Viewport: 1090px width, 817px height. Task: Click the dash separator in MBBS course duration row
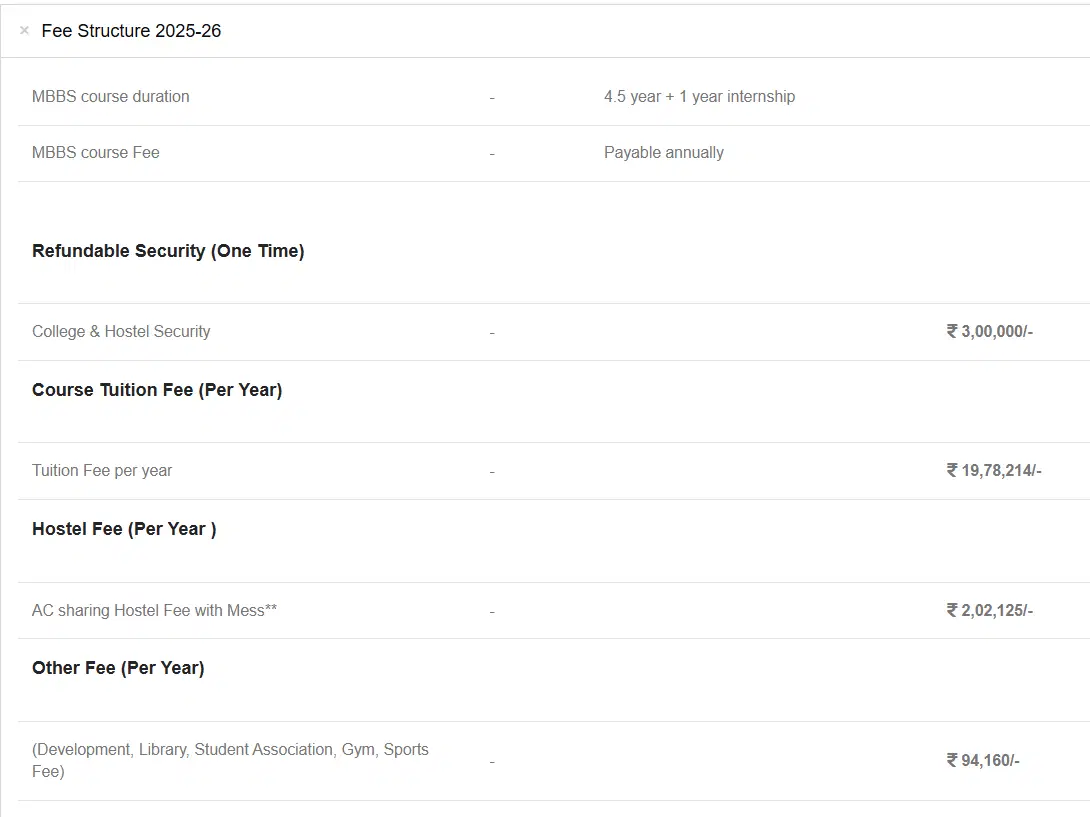point(492,98)
